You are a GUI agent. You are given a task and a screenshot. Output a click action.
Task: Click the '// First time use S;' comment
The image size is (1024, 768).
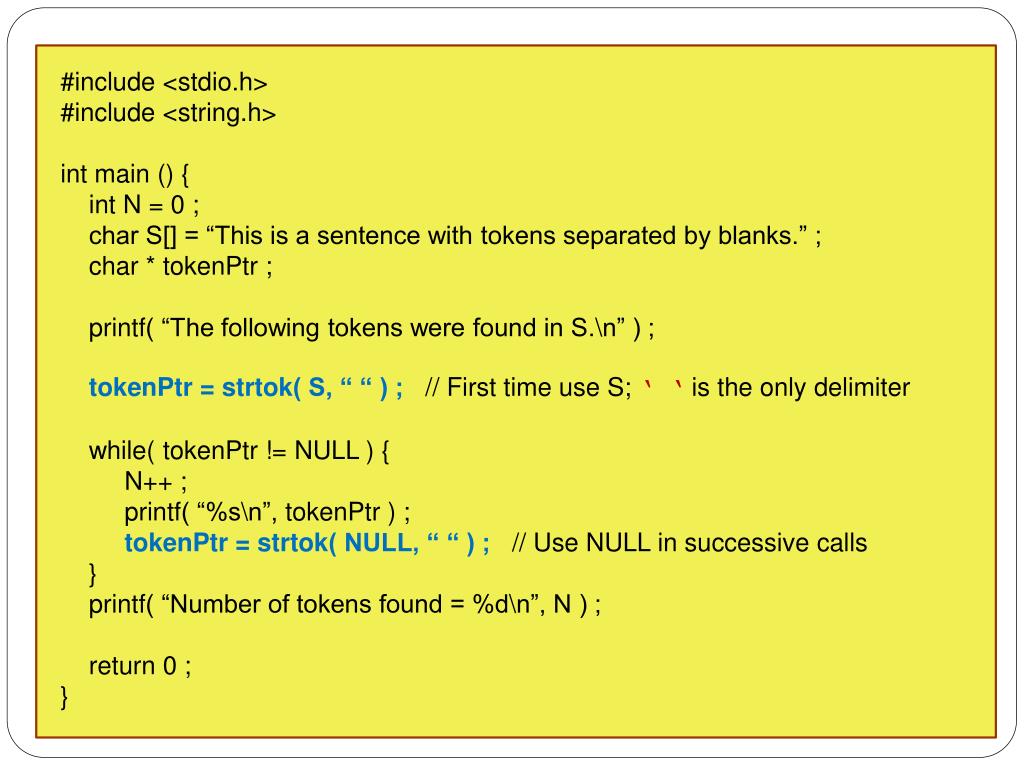[x=528, y=388]
